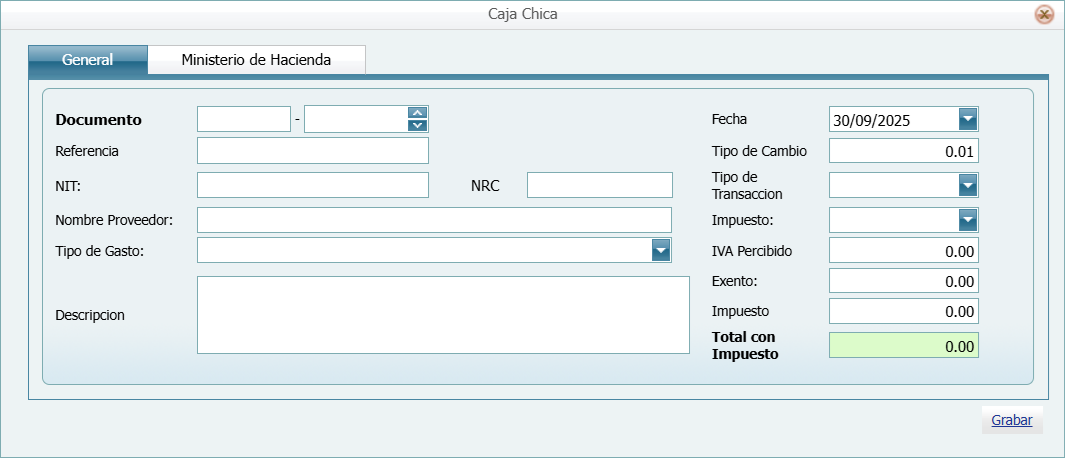
Task: Click the IVA Percibido amount field
Action: [903, 251]
